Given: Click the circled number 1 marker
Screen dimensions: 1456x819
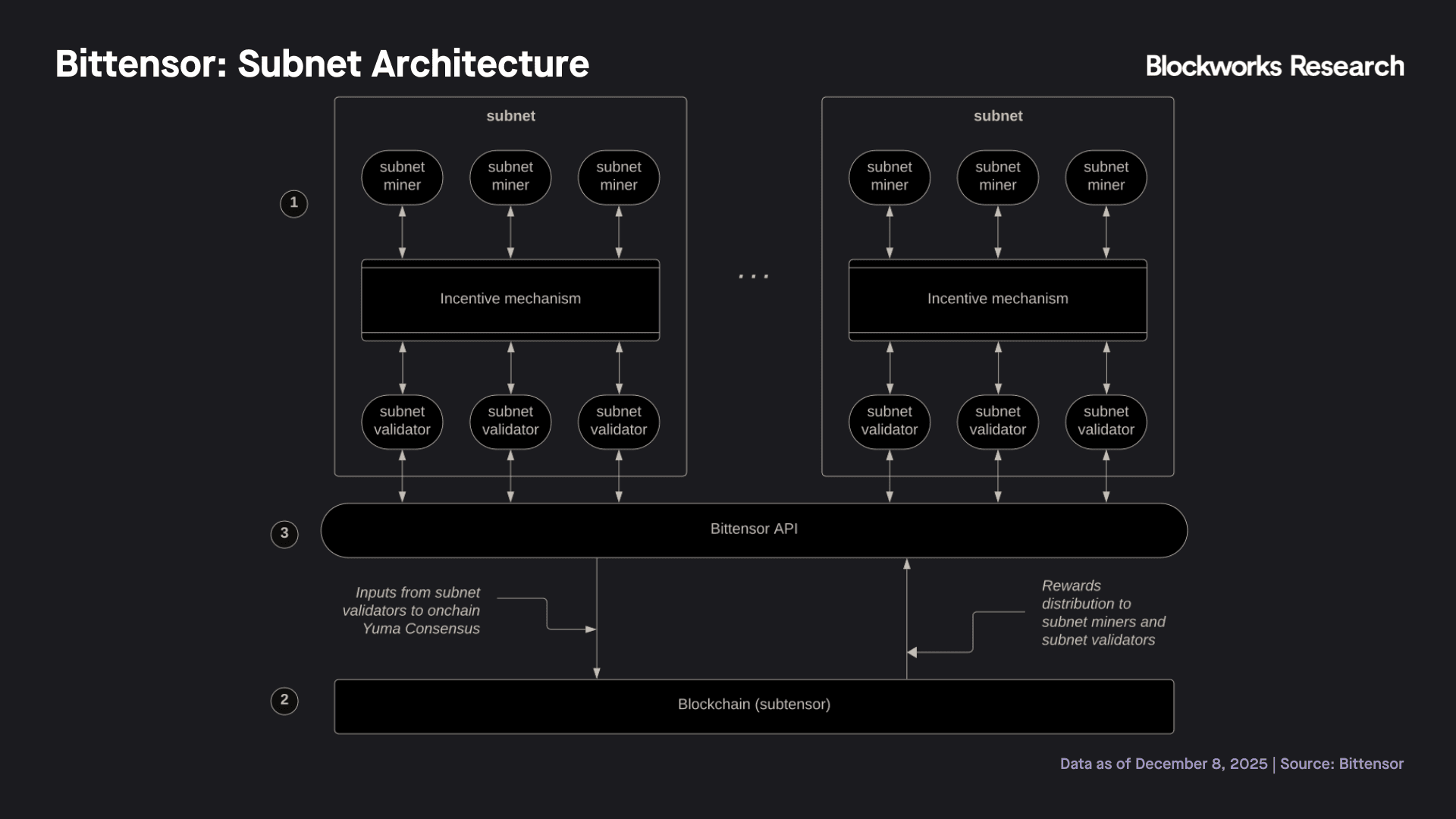Looking at the screenshot, I should (294, 203).
